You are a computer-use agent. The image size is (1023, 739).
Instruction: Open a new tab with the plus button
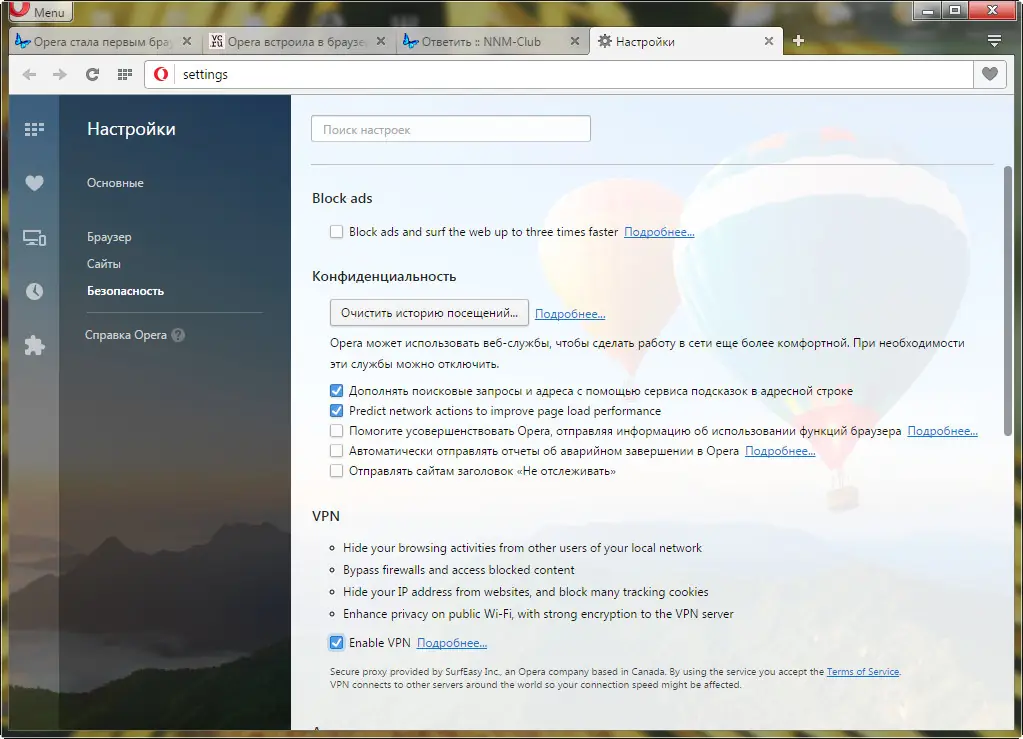798,41
